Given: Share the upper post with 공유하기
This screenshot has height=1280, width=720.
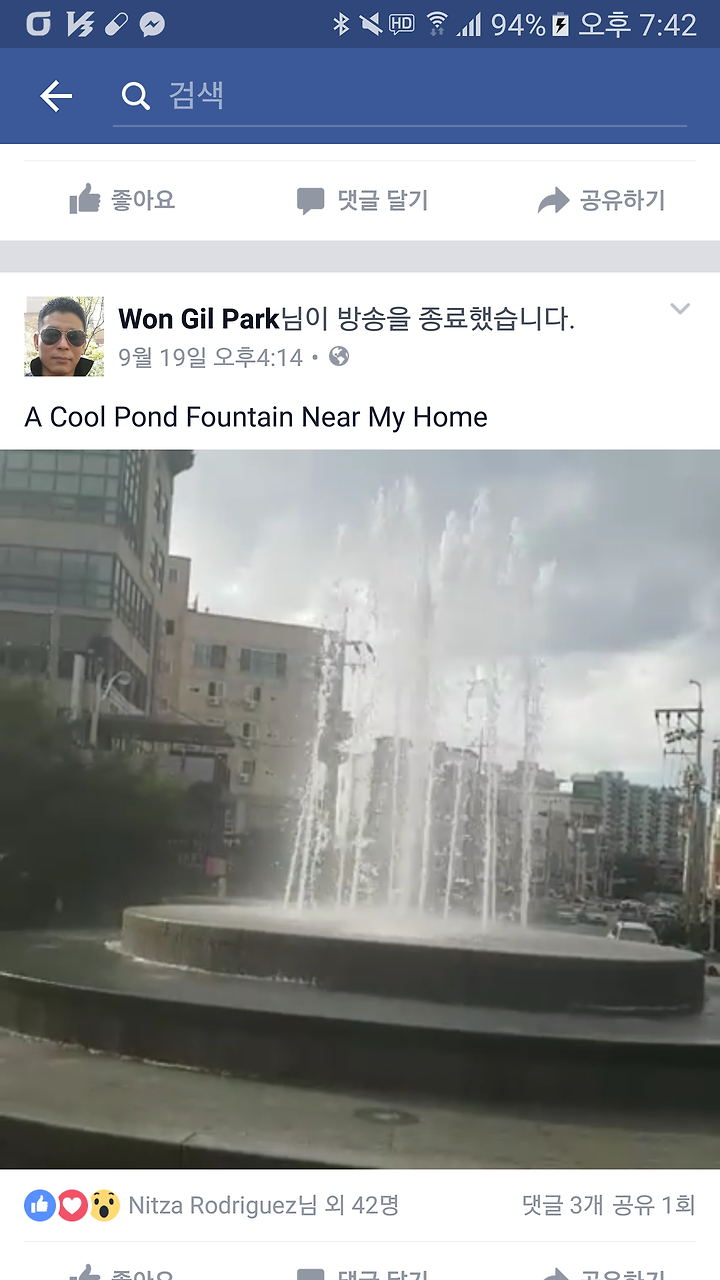Looking at the screenshot, I should click(x=601, y=201).
